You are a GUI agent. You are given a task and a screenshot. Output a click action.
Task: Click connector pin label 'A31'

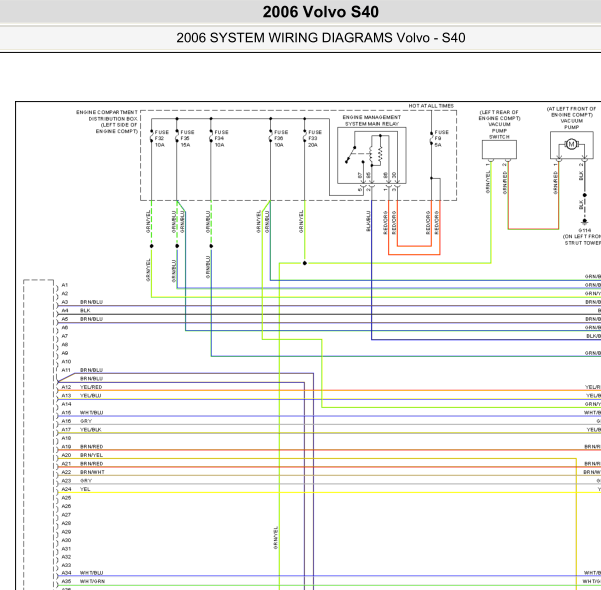coord(66,549)
